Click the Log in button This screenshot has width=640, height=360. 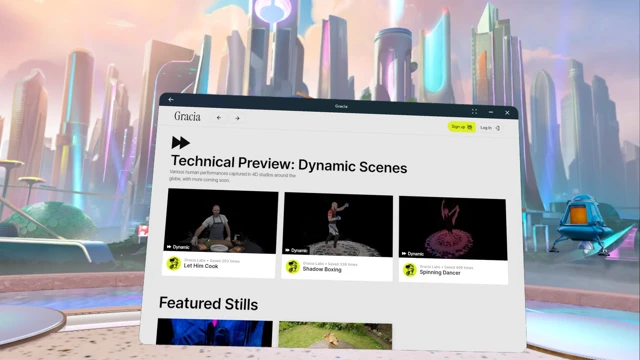click(x=490, y=128)
